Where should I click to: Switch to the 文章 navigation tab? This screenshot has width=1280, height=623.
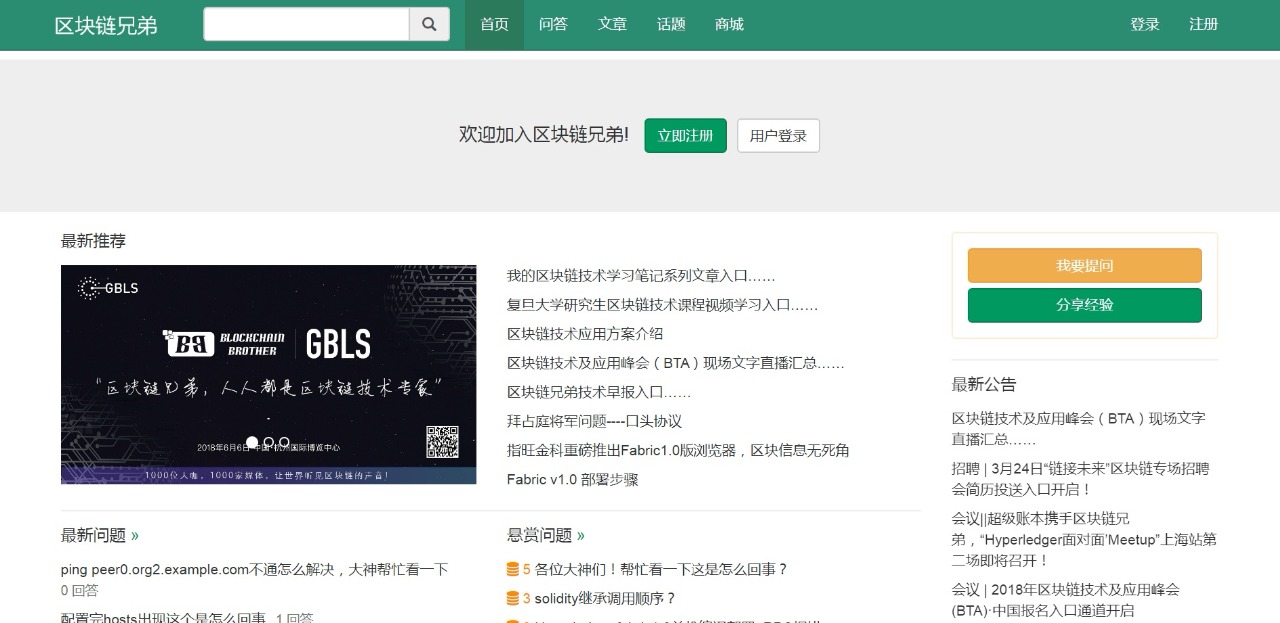612,25
